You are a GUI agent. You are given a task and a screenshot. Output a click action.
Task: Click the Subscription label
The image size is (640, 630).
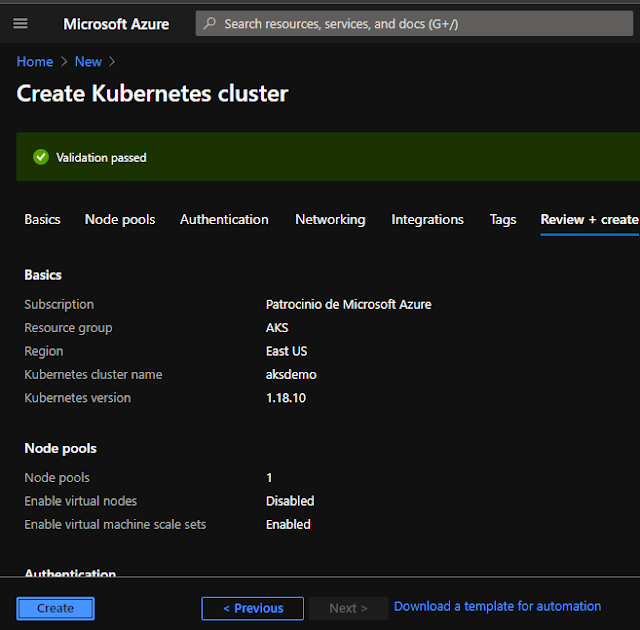point(59,304)
